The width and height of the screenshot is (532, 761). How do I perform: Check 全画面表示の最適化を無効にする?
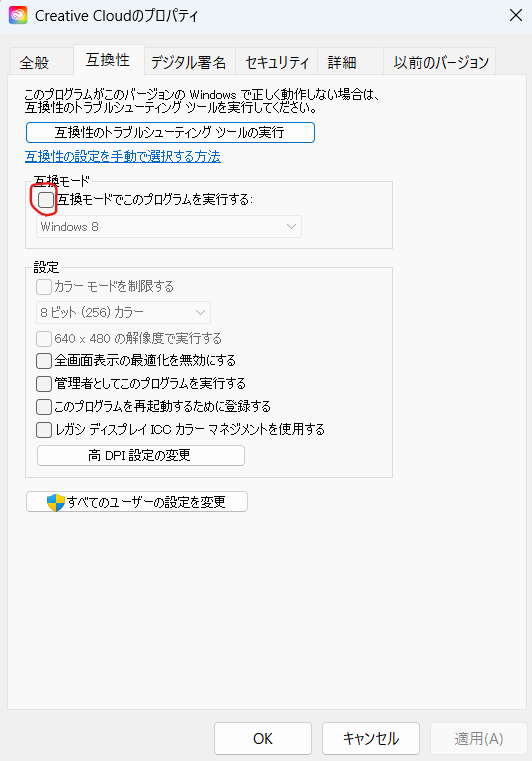pyautogui.click(x=44, y=361)
